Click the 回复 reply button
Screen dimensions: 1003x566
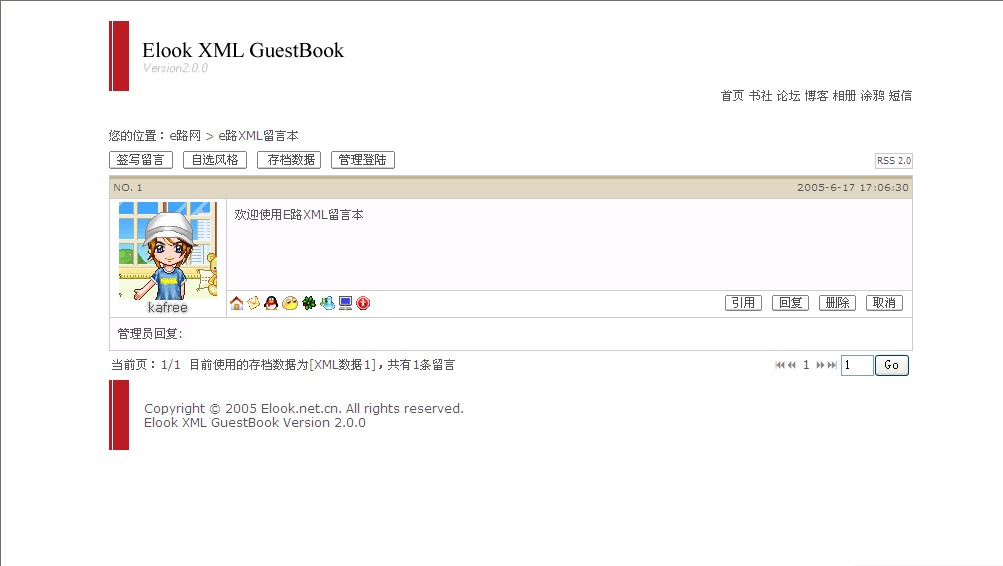point(791,303)
